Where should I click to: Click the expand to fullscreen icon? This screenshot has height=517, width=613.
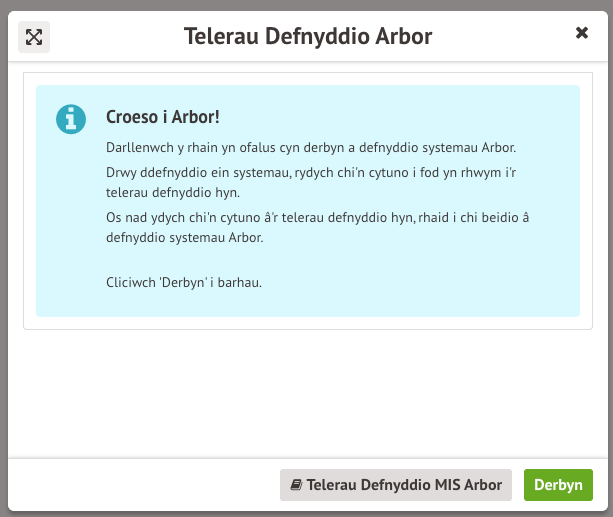pos(34,37)
